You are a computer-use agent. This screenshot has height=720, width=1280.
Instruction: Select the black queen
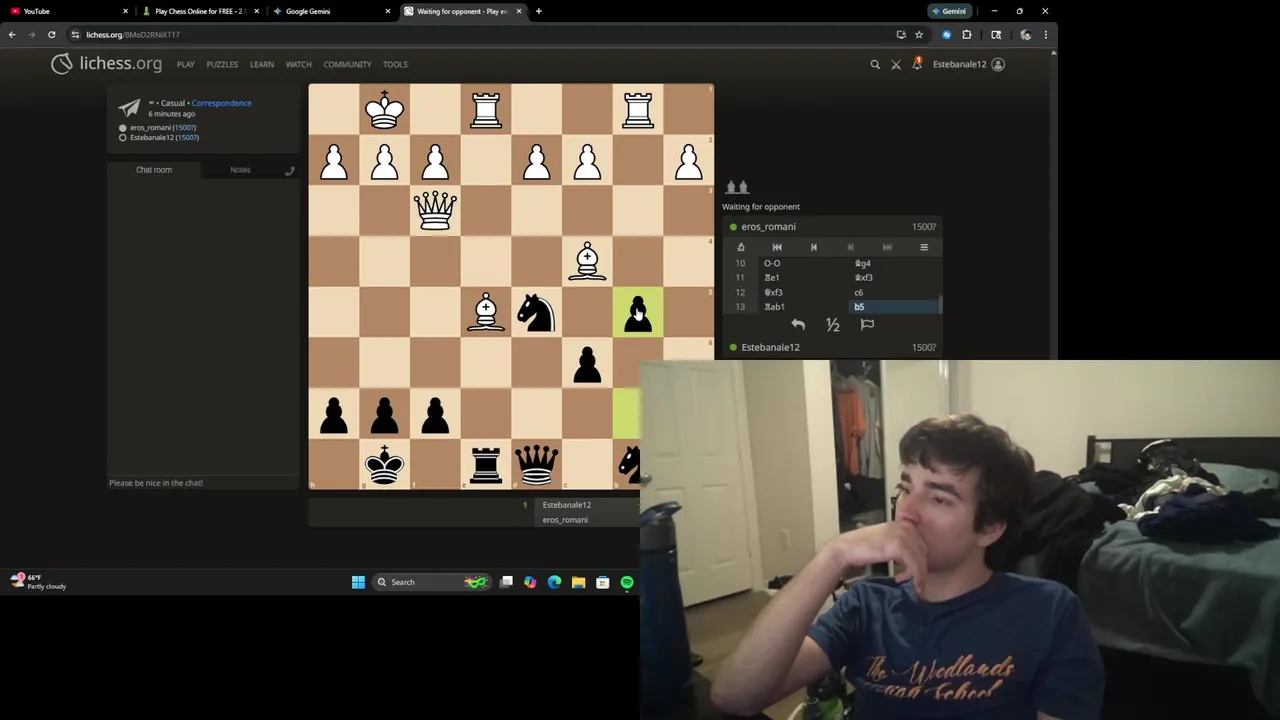point(536,464)
